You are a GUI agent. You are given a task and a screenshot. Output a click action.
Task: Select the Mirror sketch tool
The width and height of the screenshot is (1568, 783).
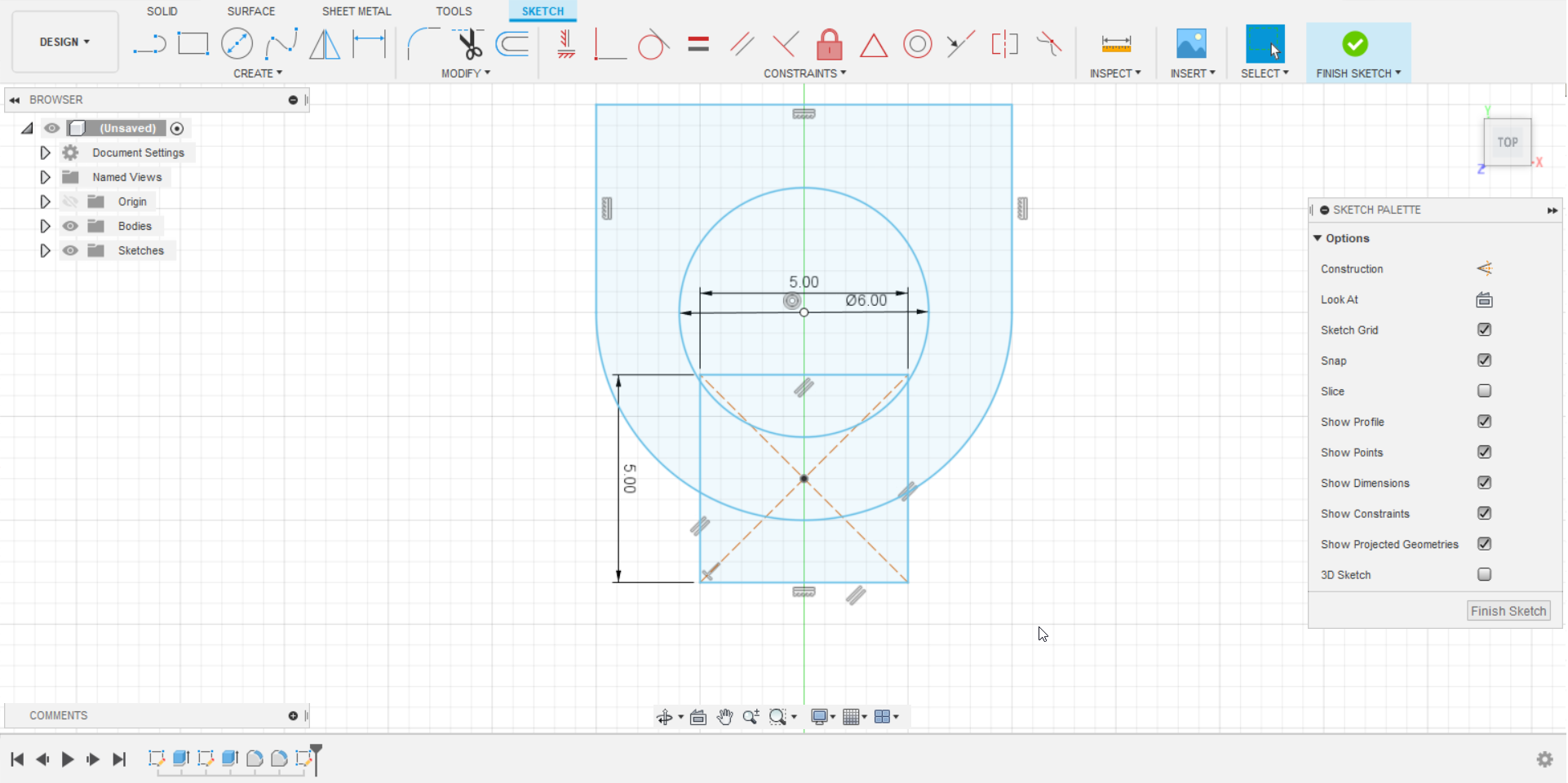[325, 44]
